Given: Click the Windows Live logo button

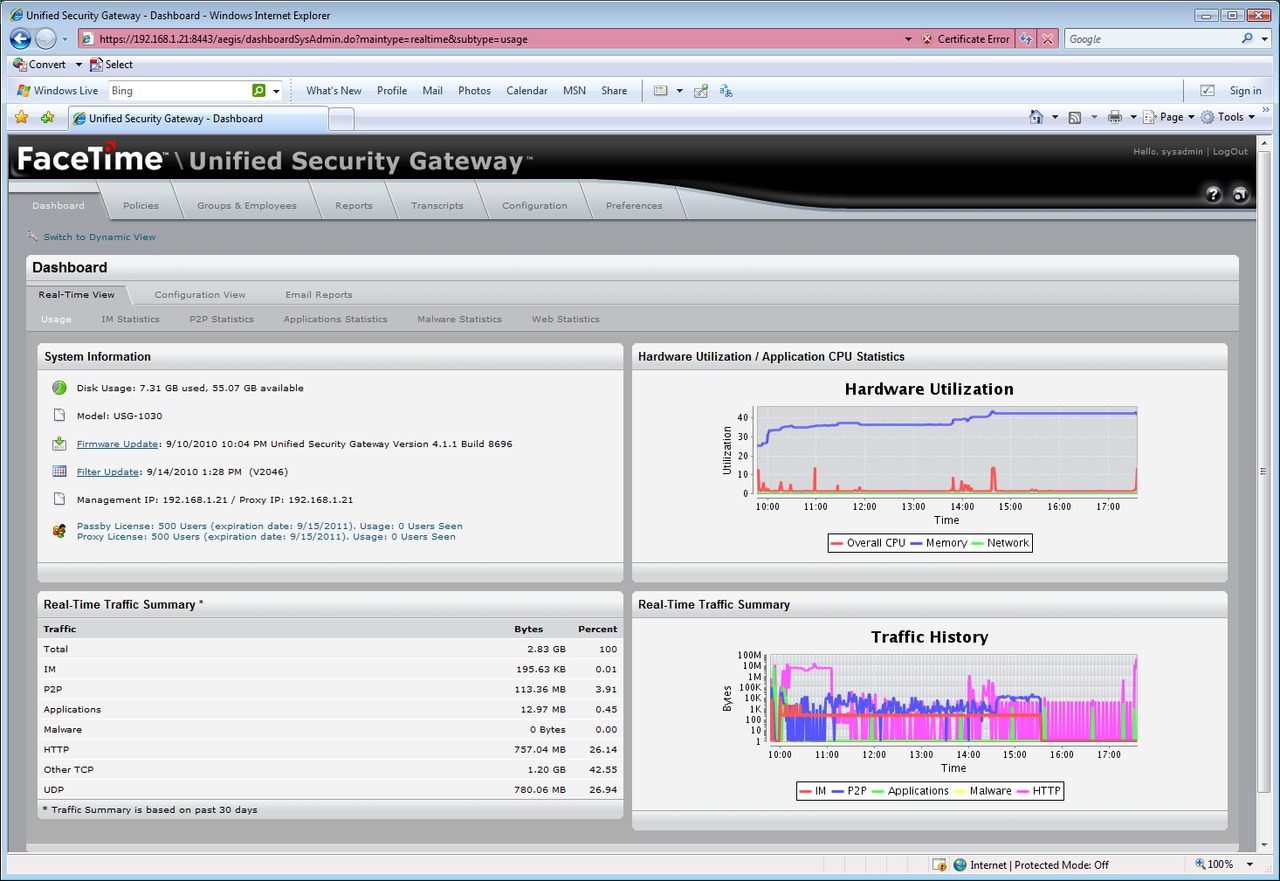Looking at the screenshot, I should (58, 90).
